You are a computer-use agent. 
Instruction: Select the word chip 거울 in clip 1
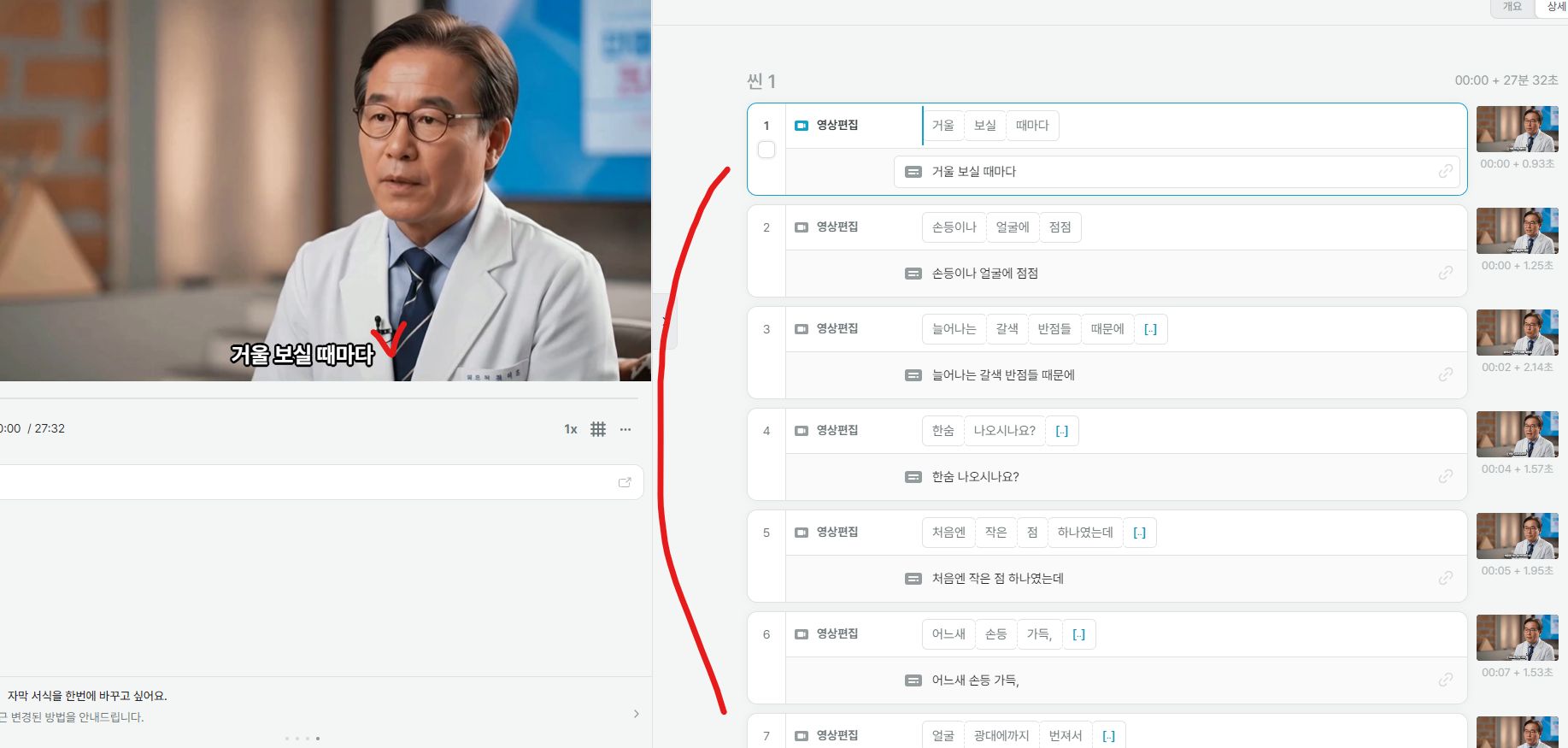(943, 126)
